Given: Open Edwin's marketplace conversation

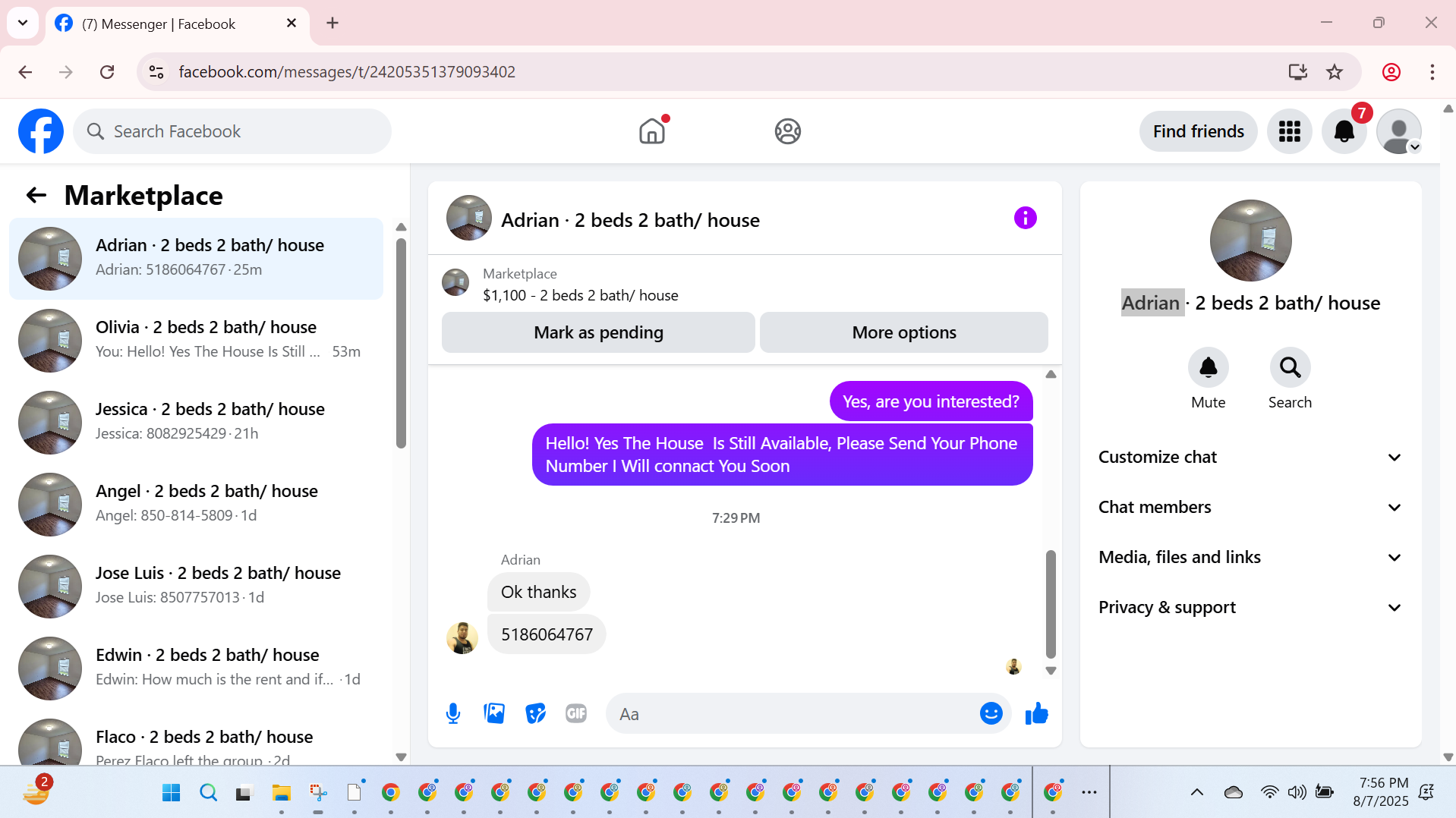Looking at the screenshot, I should 197,669.
